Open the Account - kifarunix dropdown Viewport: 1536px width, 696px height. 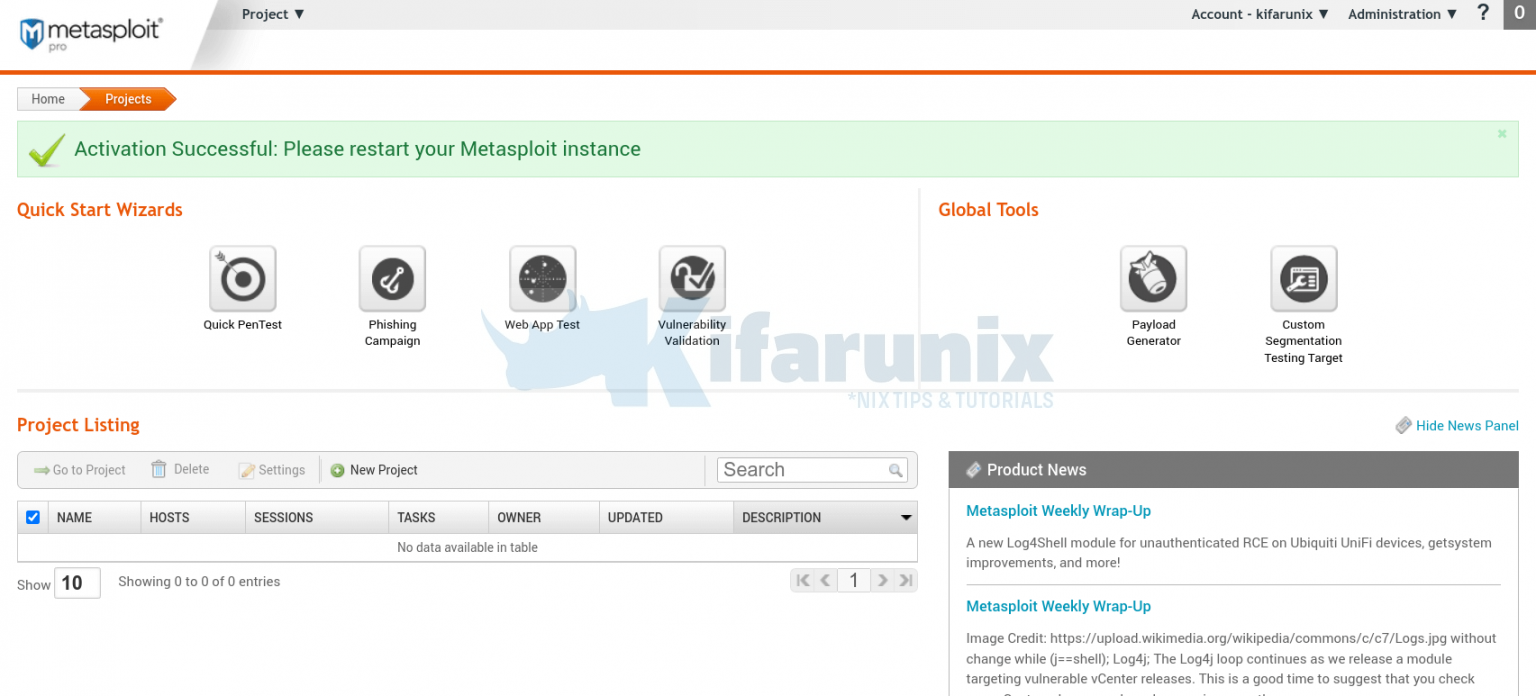click(x=1258, y=13)
